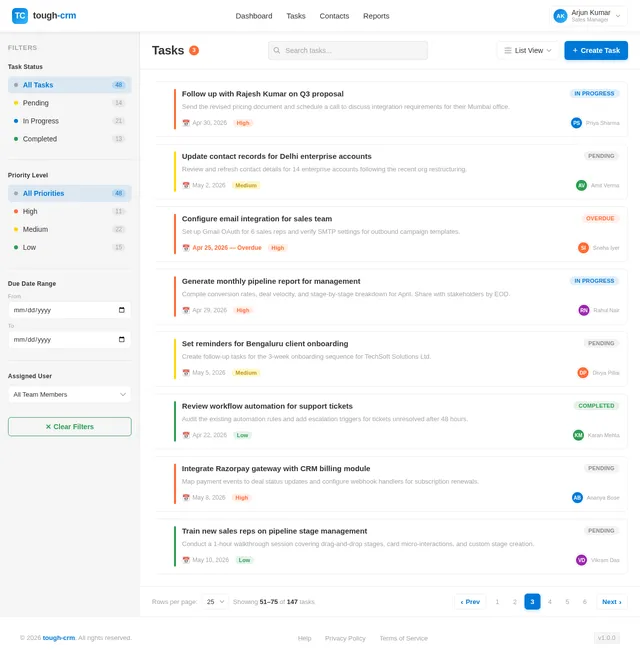Image resolution: width=640 pixels, height=659 pixels.
Task: Filter tasks by In Progress status
Action: coord(70,121)
